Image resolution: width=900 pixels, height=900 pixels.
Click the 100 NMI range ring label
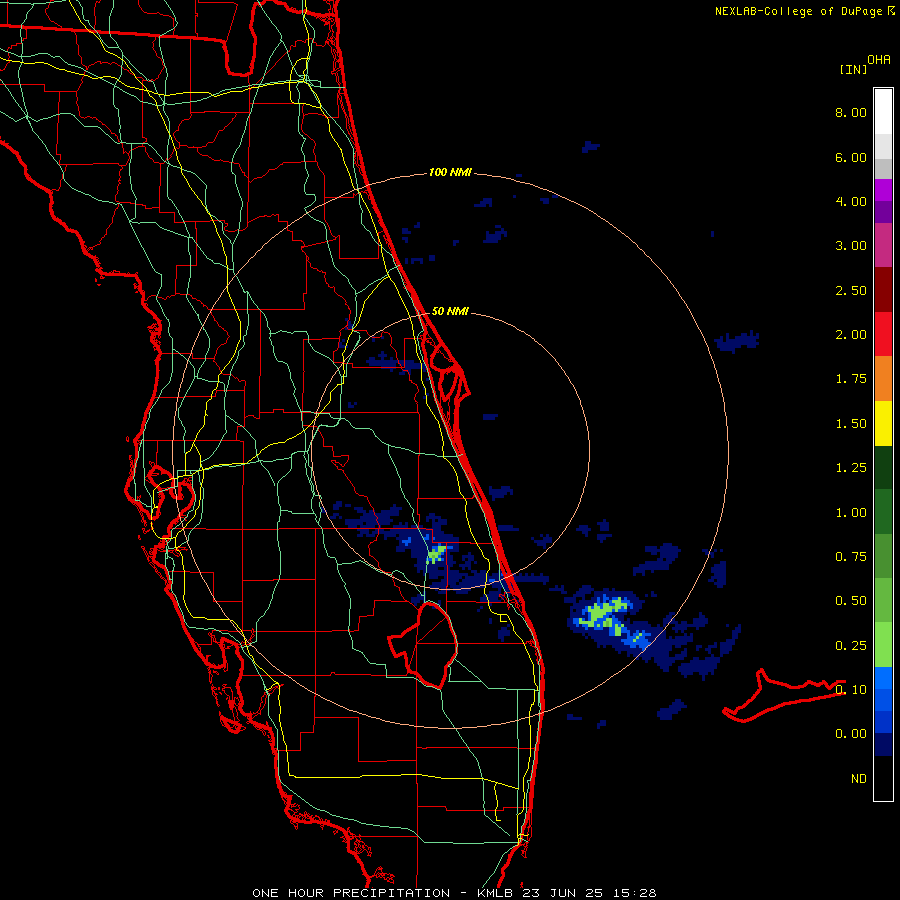click(450, 172)
